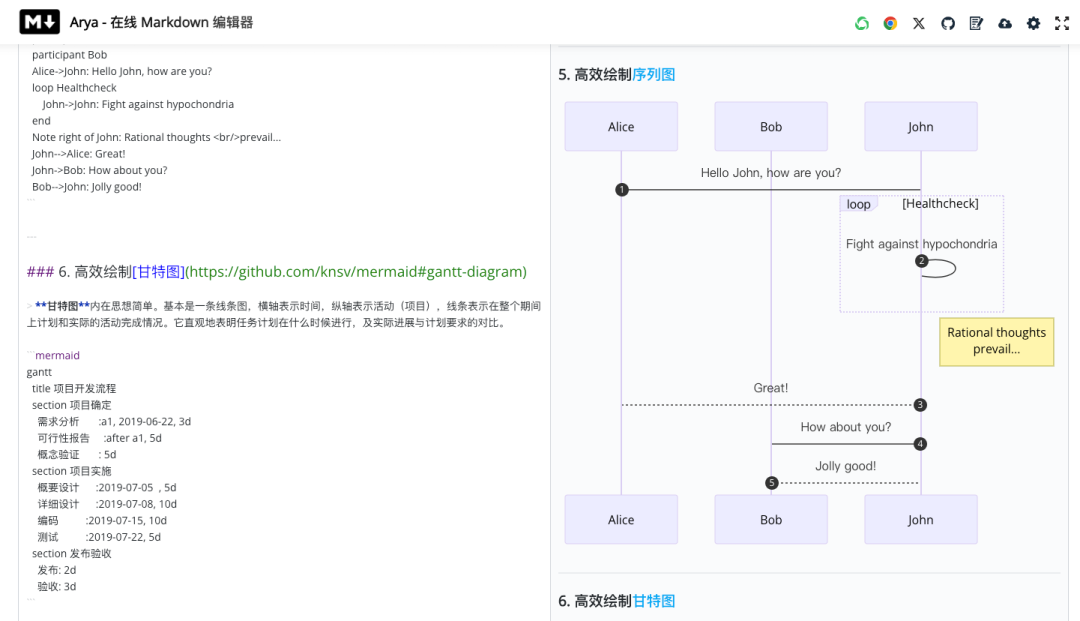Viewport: 1080px width, 621px height.
Task: Click the yellow Rational thoughts prevail note
Action: click(x=997, y=341)
